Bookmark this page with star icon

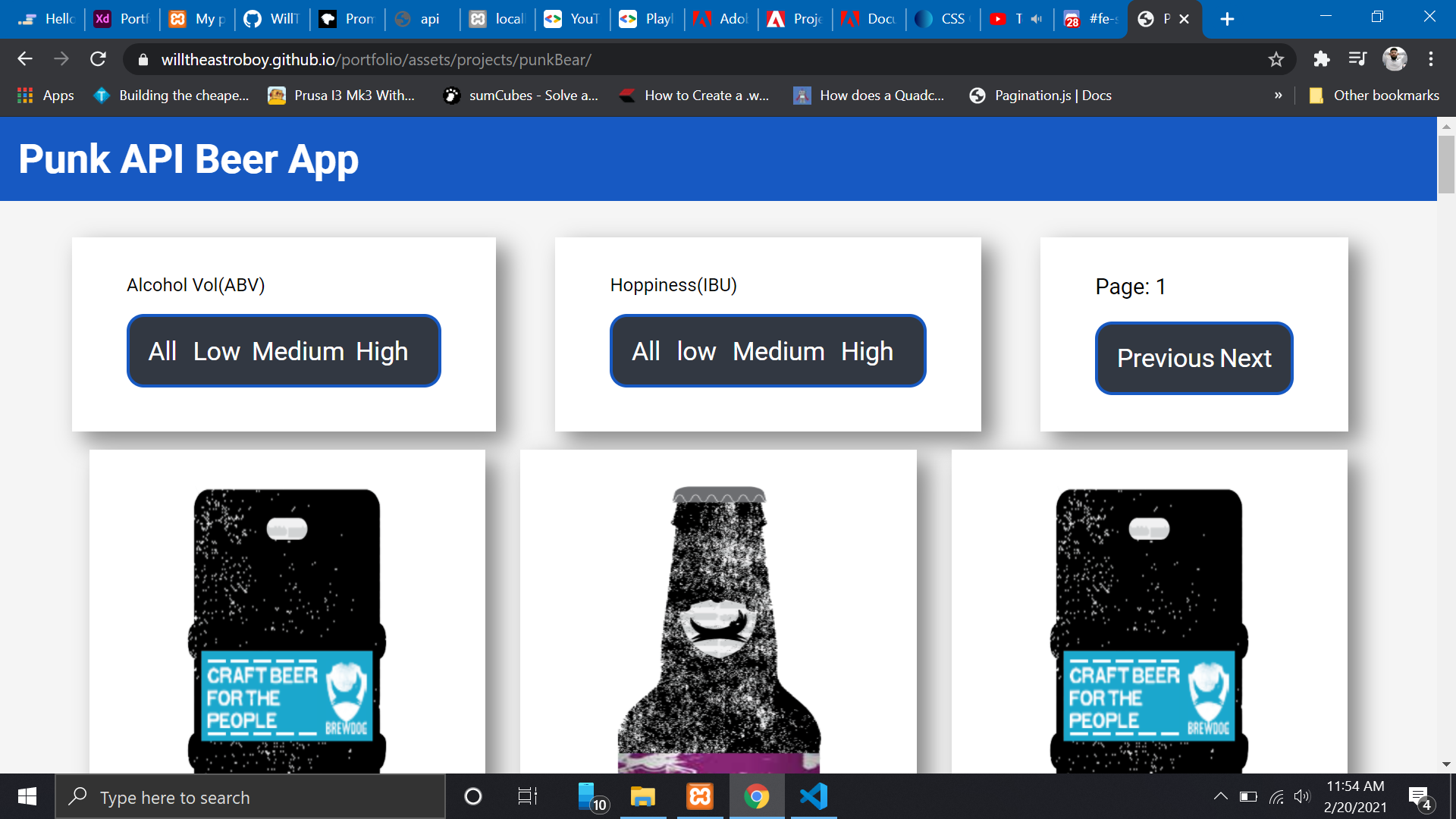[1276, 59]
